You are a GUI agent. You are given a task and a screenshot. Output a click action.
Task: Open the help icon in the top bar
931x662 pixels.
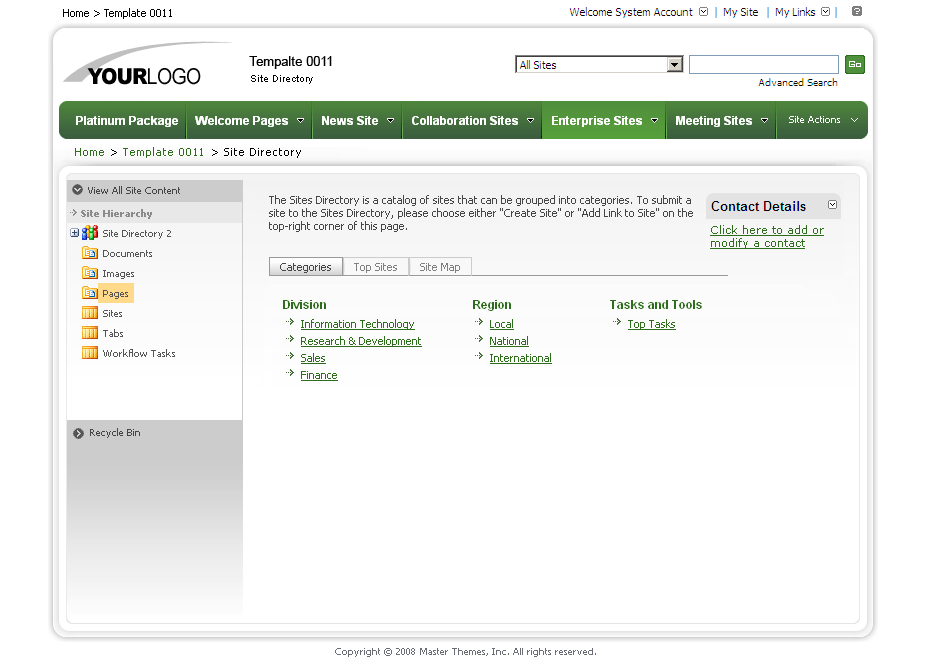tap(856, 12)
